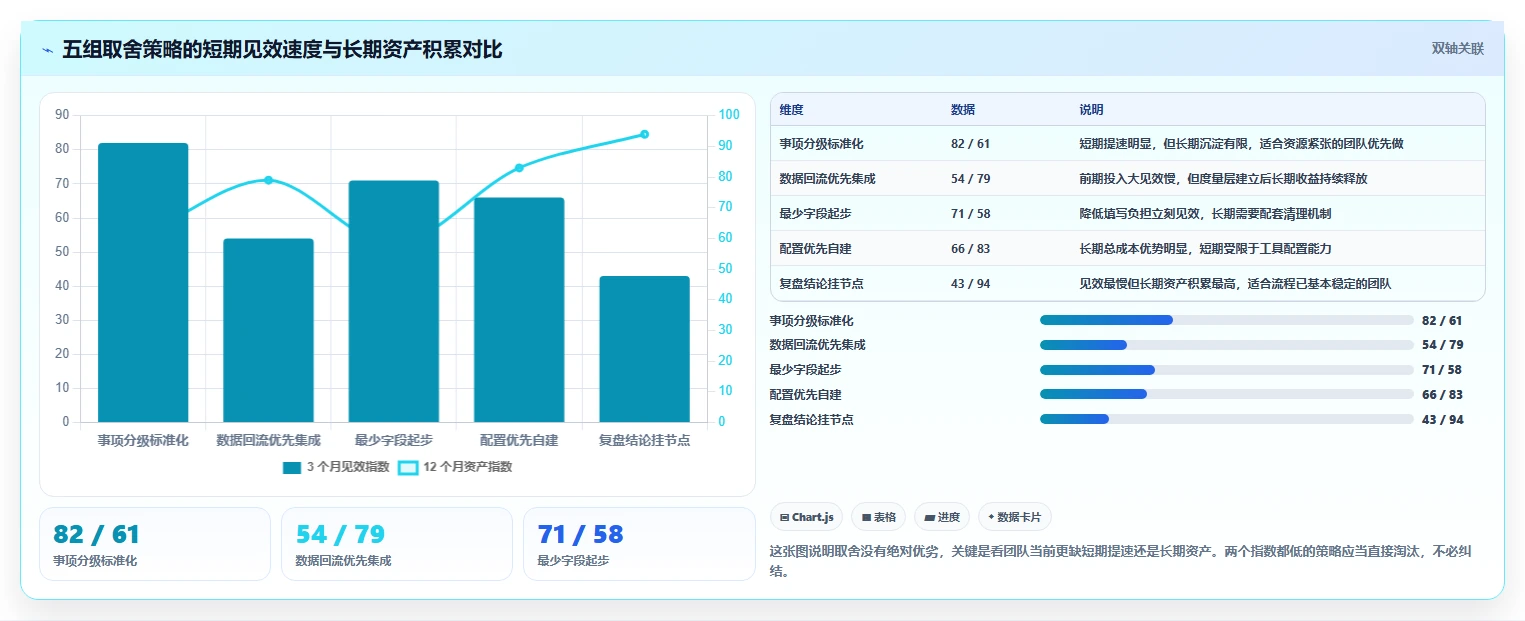The height and width of the screenshot is (621, 1525).
Task: Select 事项分级标准化 cell in the table
Action: click(822, 144)
